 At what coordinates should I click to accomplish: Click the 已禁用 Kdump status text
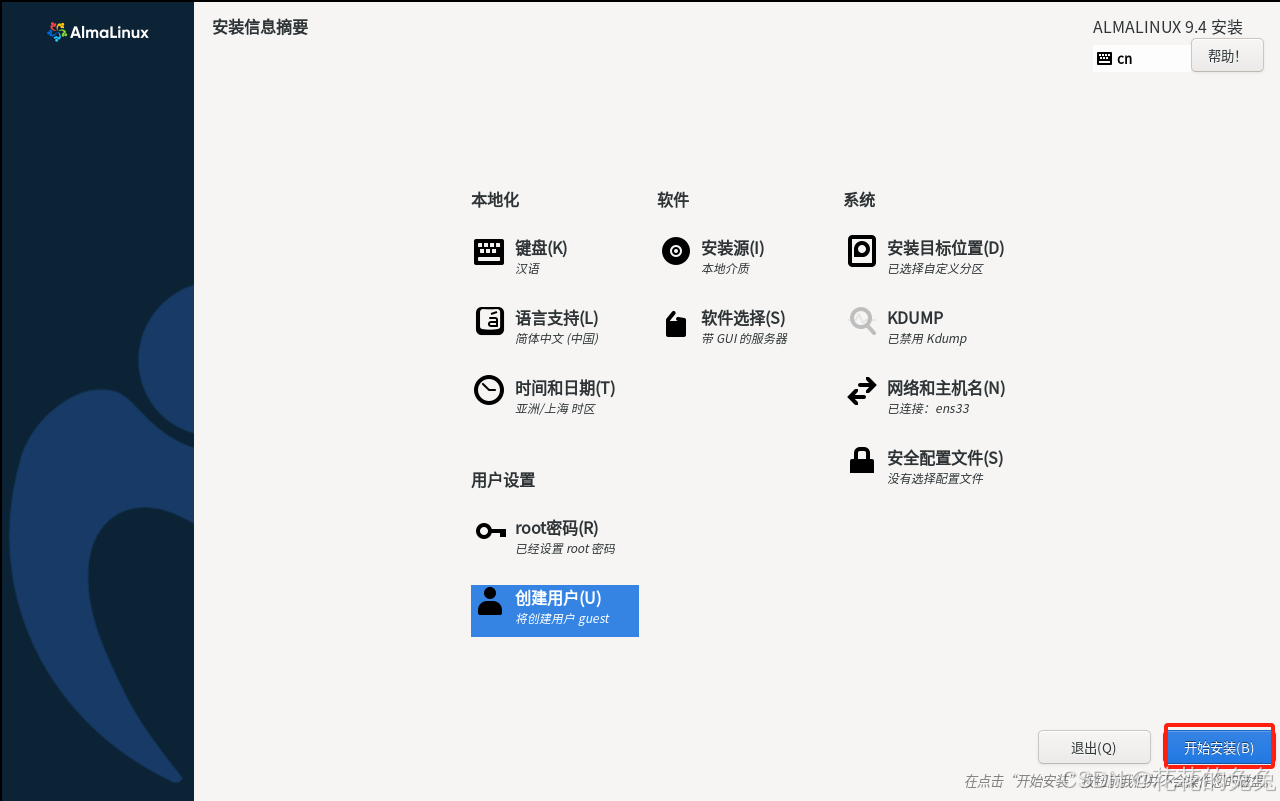click(927, 339)
